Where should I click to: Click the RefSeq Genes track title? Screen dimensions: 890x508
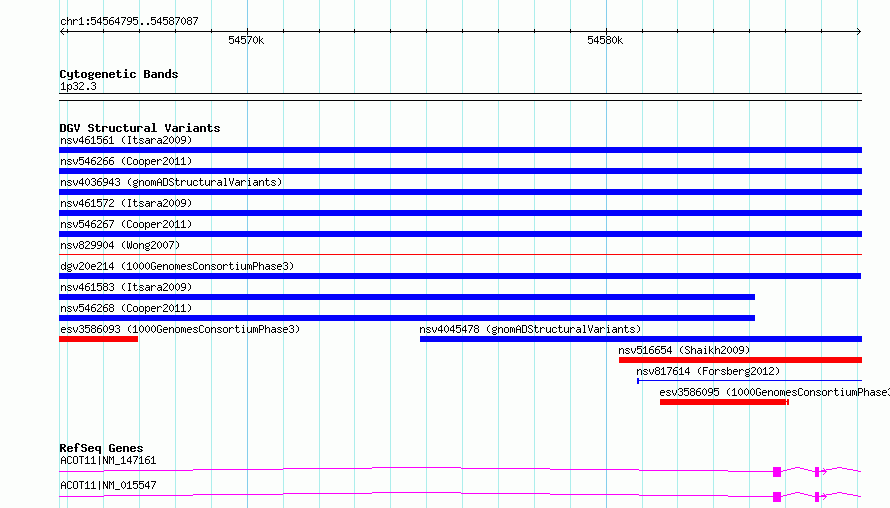101,448
